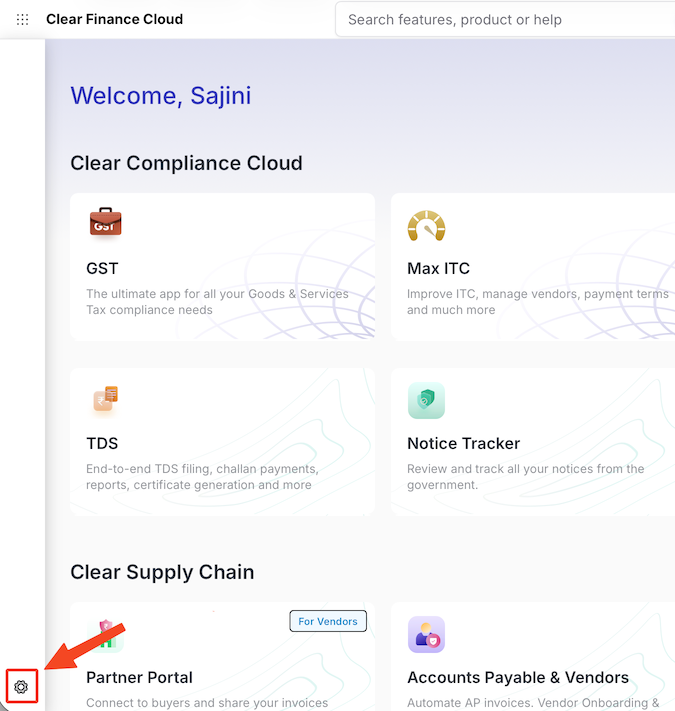
Task: Open Partner Portal title
Action: click(139, 677)
